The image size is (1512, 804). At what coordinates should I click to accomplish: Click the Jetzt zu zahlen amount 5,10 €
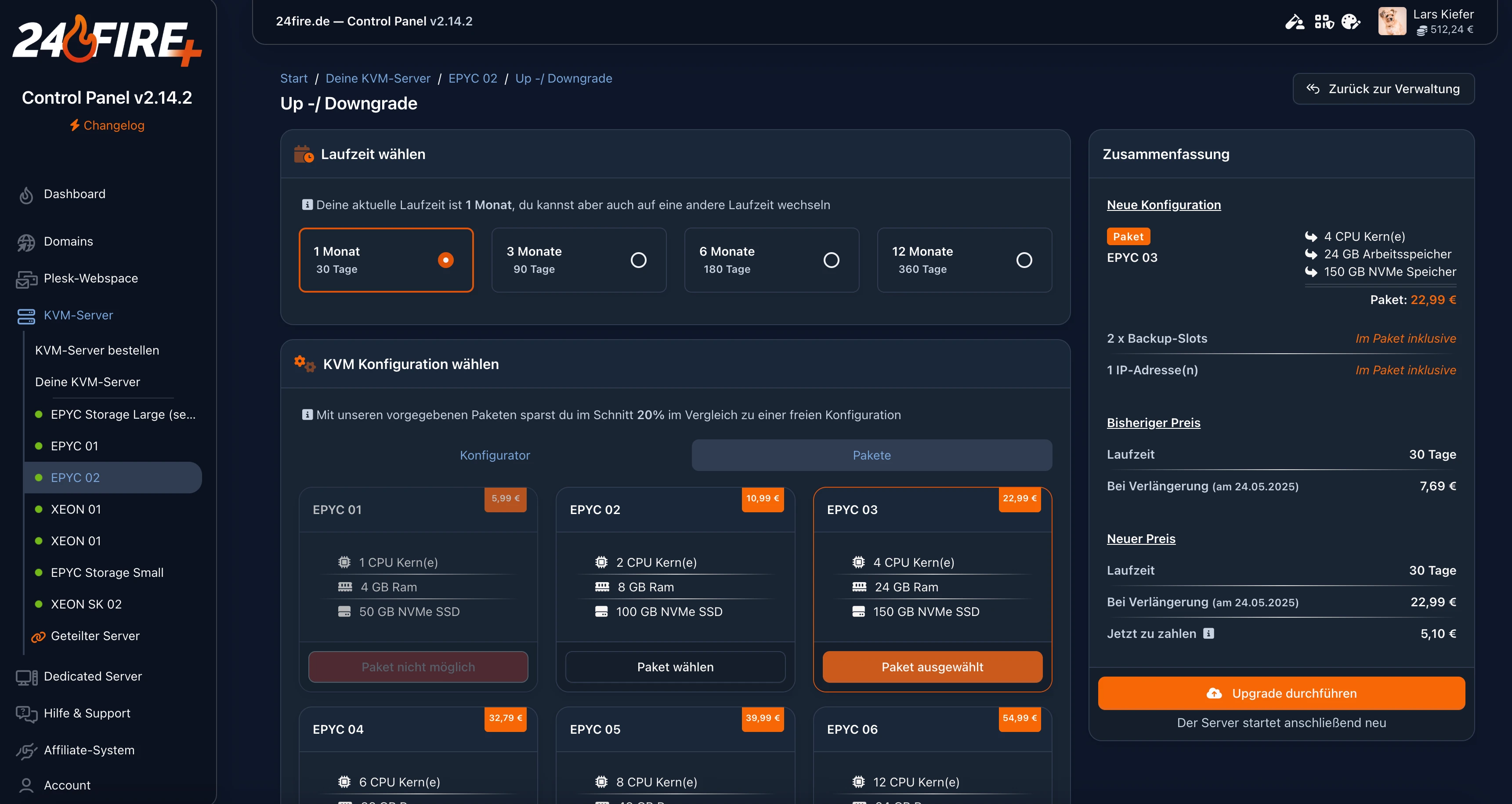(x=1437, y=634)
